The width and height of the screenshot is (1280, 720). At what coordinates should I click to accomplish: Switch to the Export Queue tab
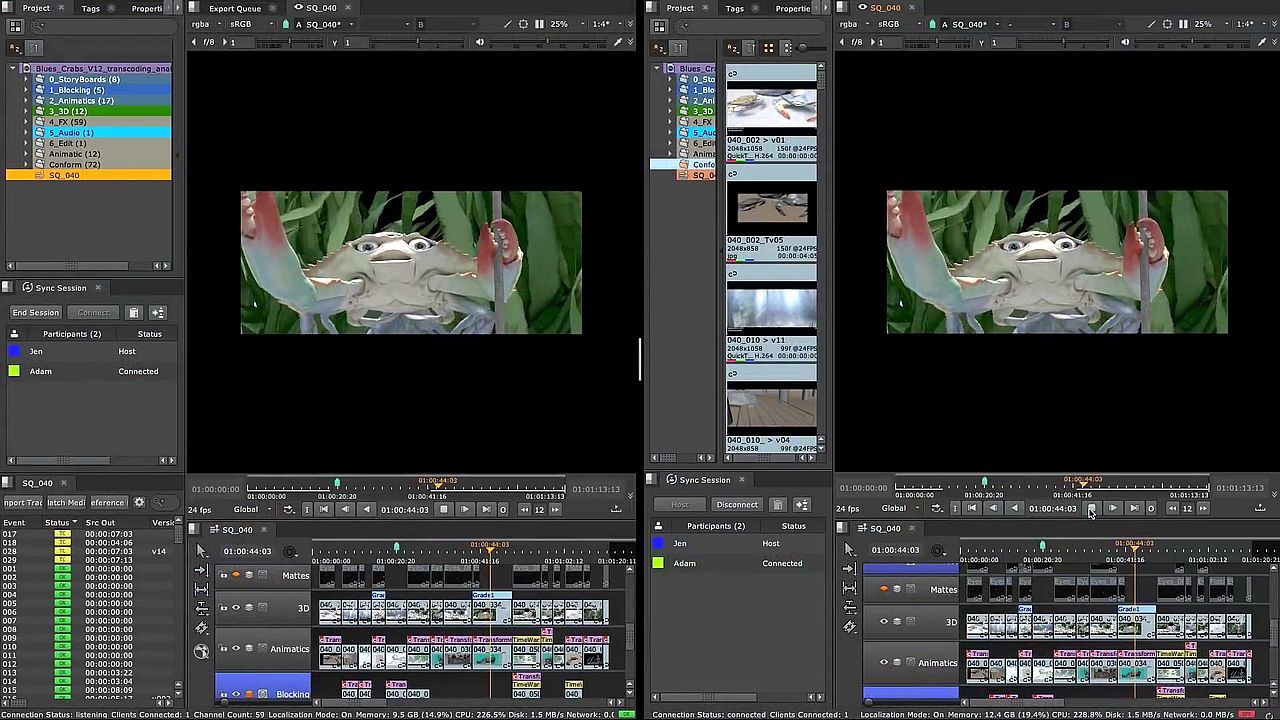tap(235, 8)
